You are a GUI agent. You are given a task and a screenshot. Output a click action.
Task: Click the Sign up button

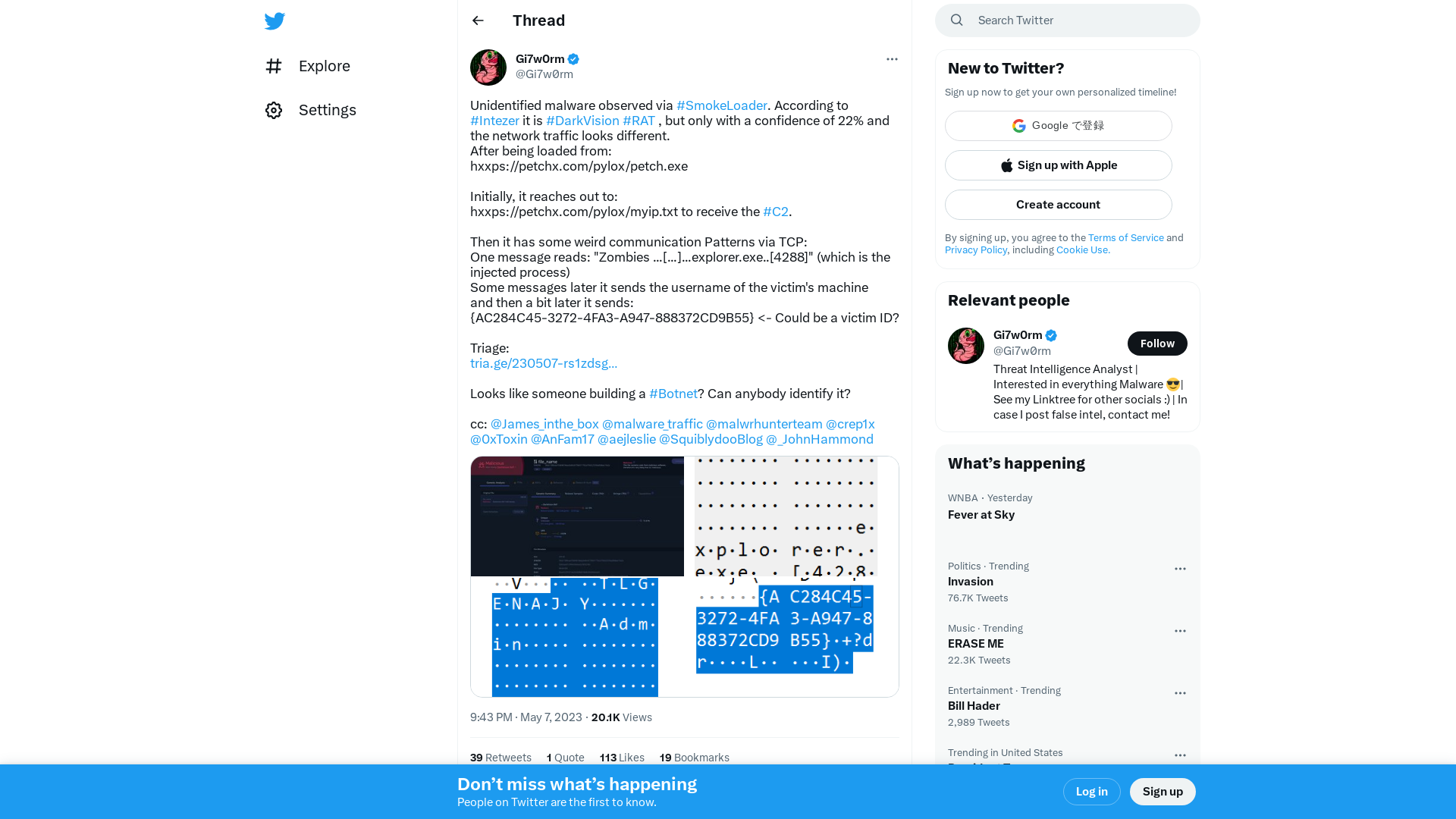1163,791
